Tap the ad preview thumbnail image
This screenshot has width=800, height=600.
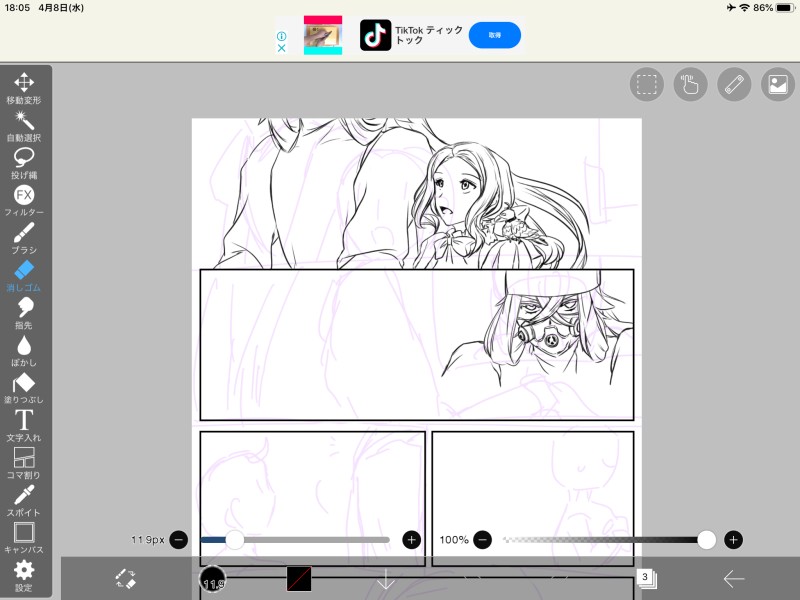pos(323,35)
